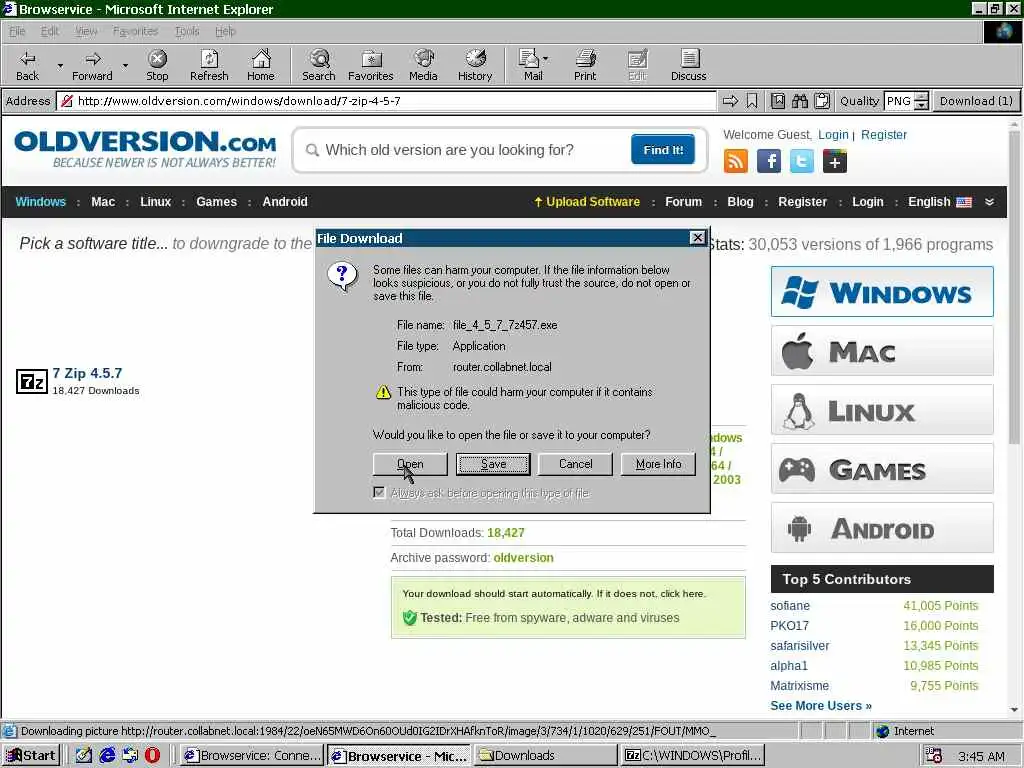Open contributor sofiane's profile
Viewport: 1024px width, 768px height.
790,605
